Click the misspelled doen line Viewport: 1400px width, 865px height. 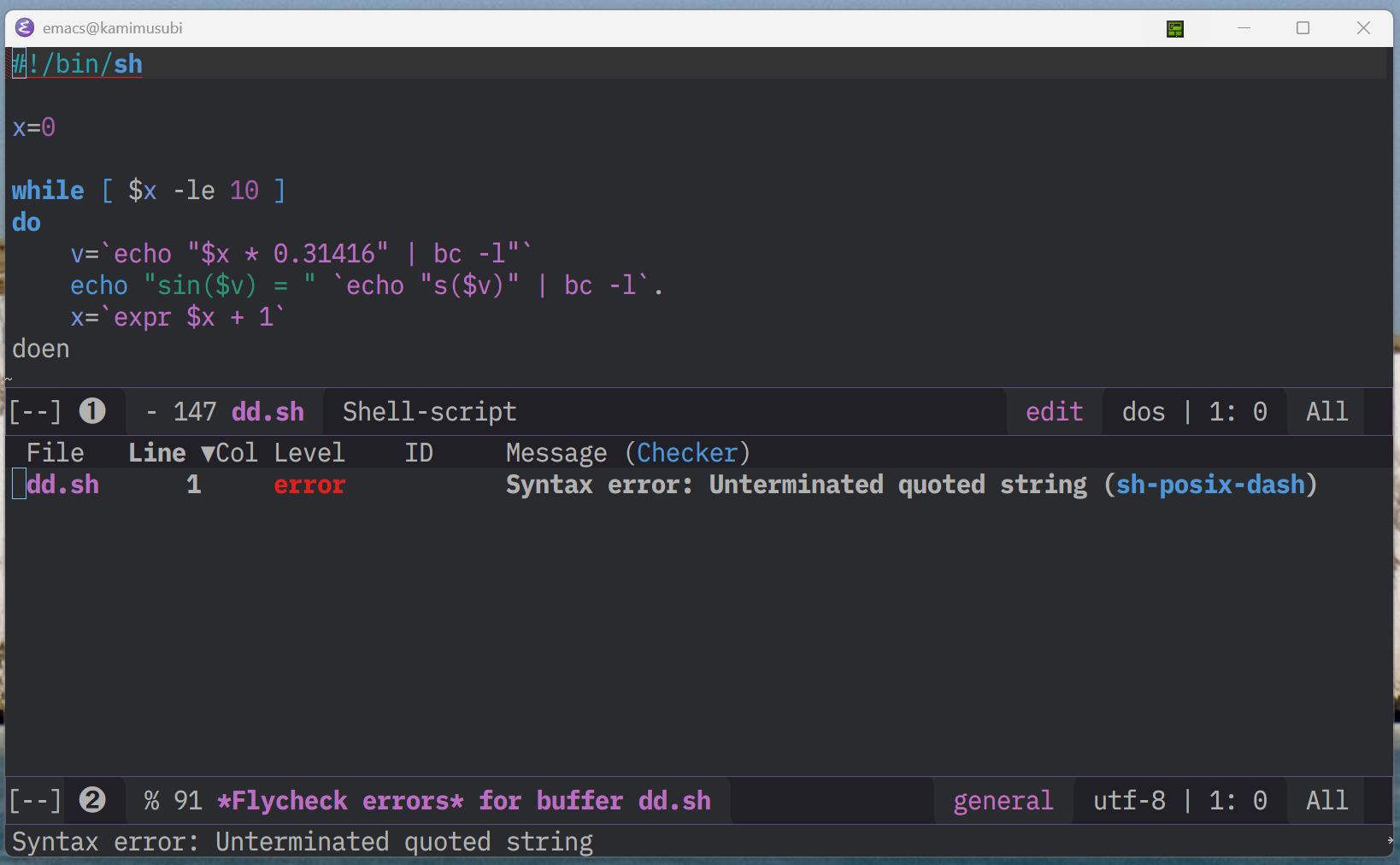click(41, 349)
